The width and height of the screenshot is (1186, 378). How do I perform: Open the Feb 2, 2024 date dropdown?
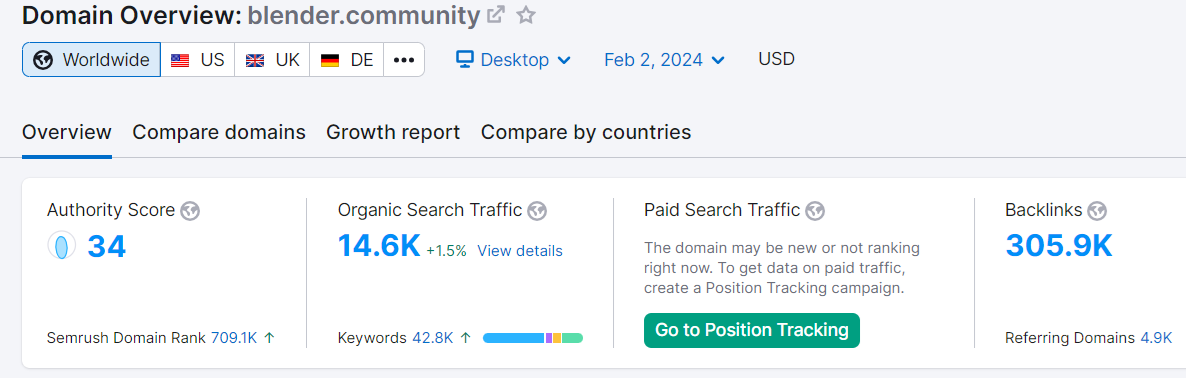click(x=664, y=60)
